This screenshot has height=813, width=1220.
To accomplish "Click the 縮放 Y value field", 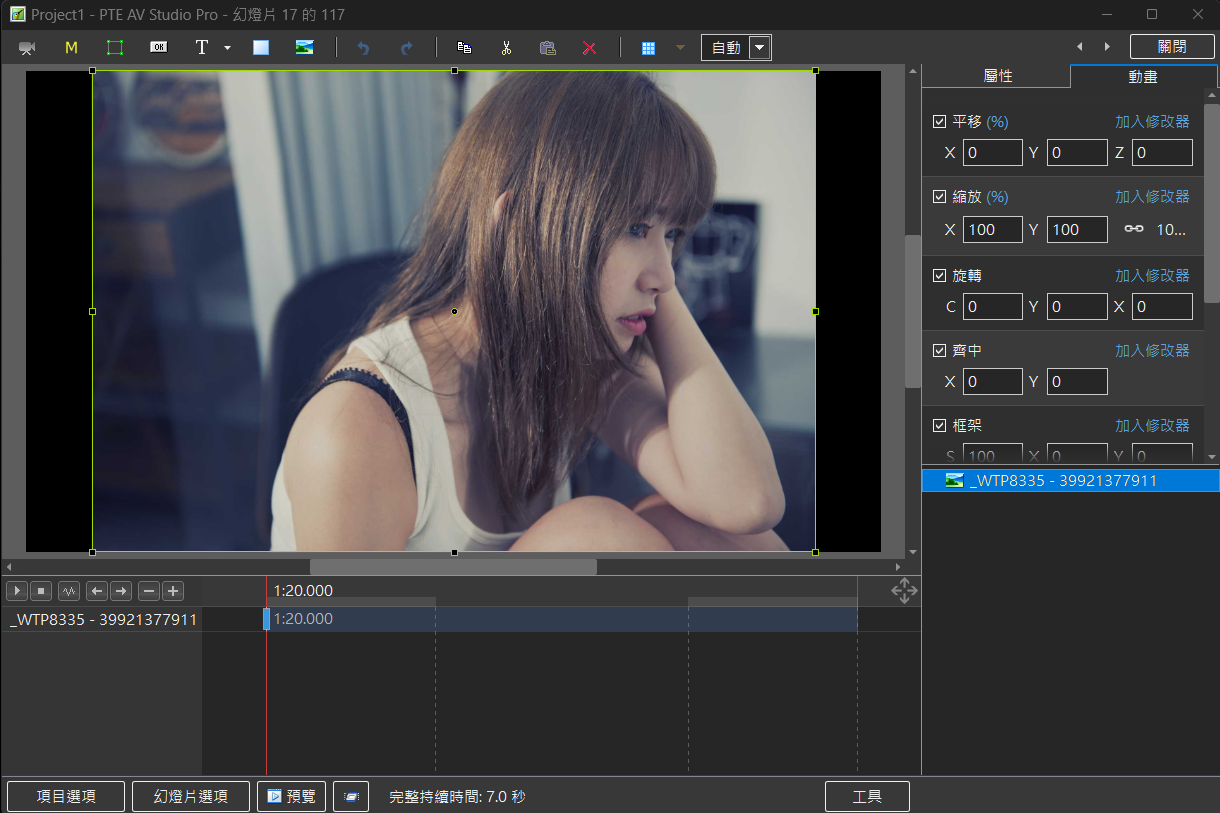I will [1077, 229].
